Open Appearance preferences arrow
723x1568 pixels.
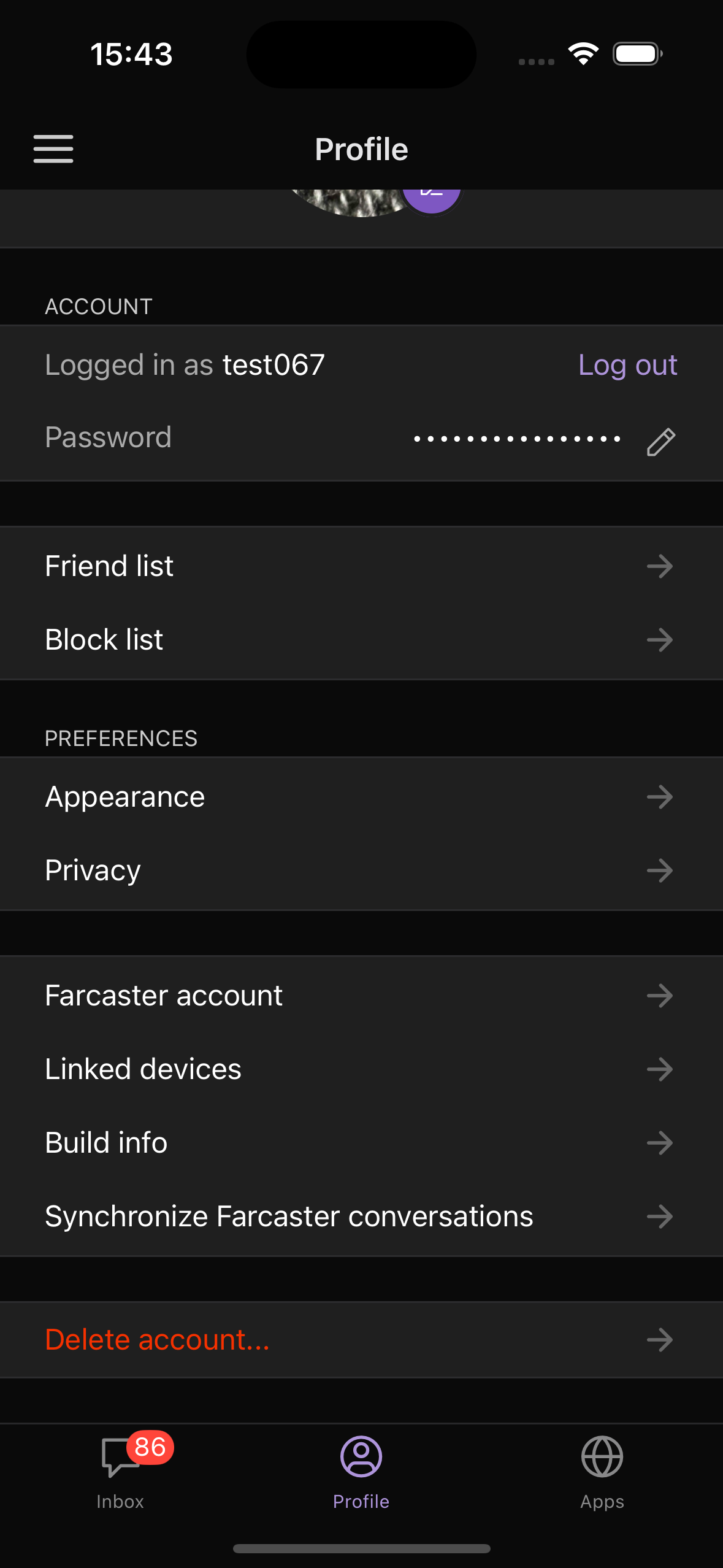[x=660, y=797]
